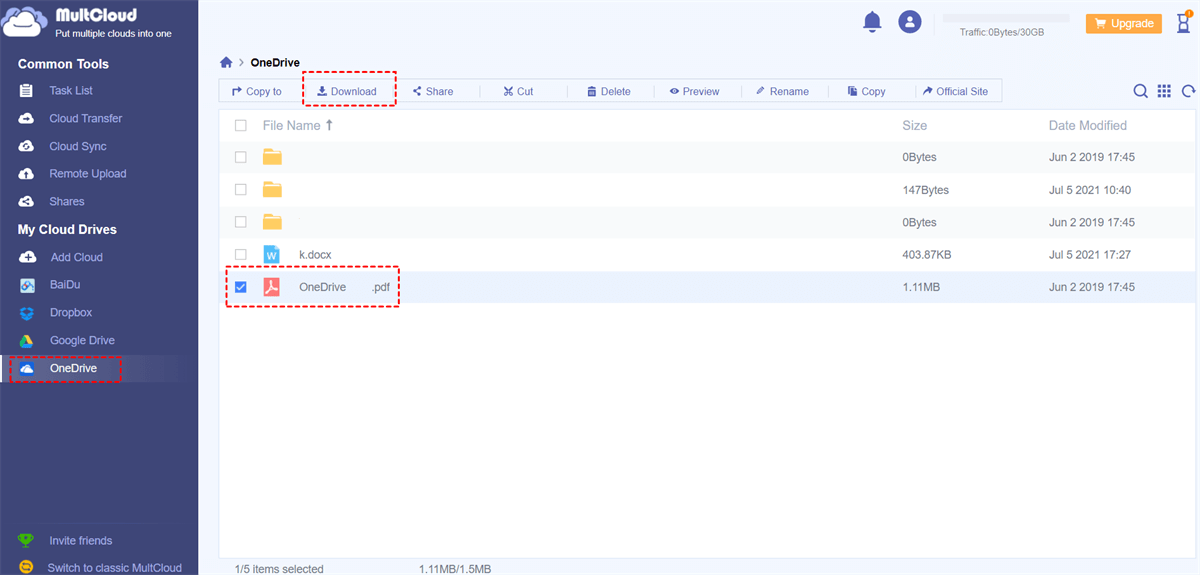Open the notifications bell icon
This screenshot has width=1200, height=575.
pos(872,21)
